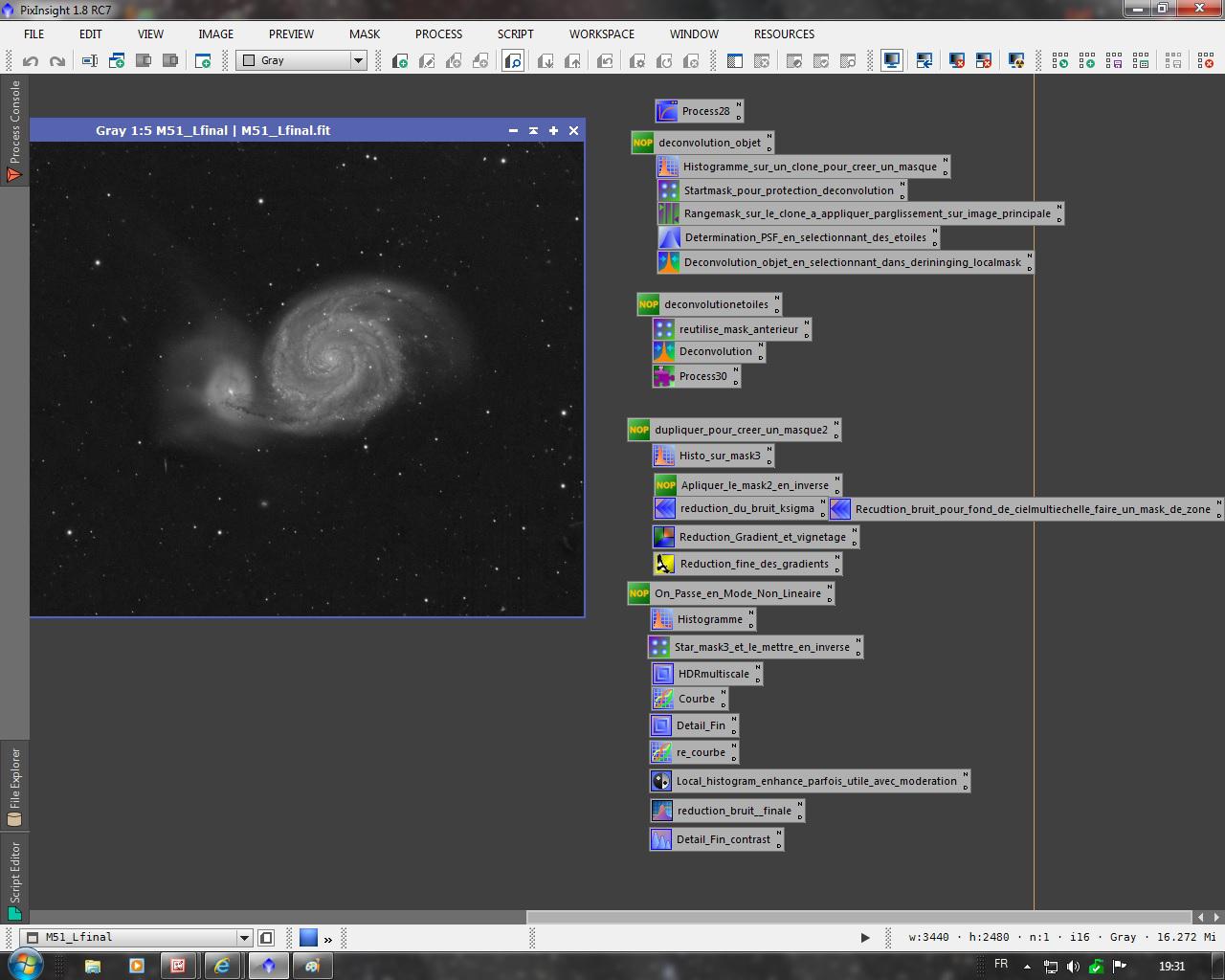Click Internet Explorer in the Windows taskbar
Image resolution: width=1225 pixels, height=980 pixels.
click(222, 966)
